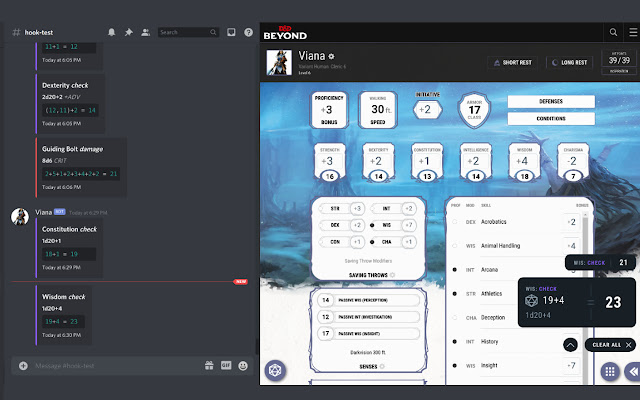Click Clear All roll results
Screen dimensions: 640x400
(610, 345)
